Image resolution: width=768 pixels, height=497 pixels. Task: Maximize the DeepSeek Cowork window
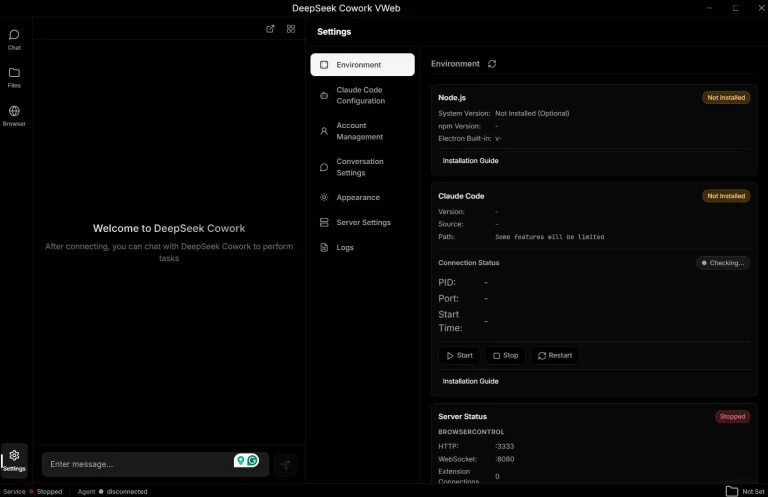pyautogui.click(x=735, y=8)
